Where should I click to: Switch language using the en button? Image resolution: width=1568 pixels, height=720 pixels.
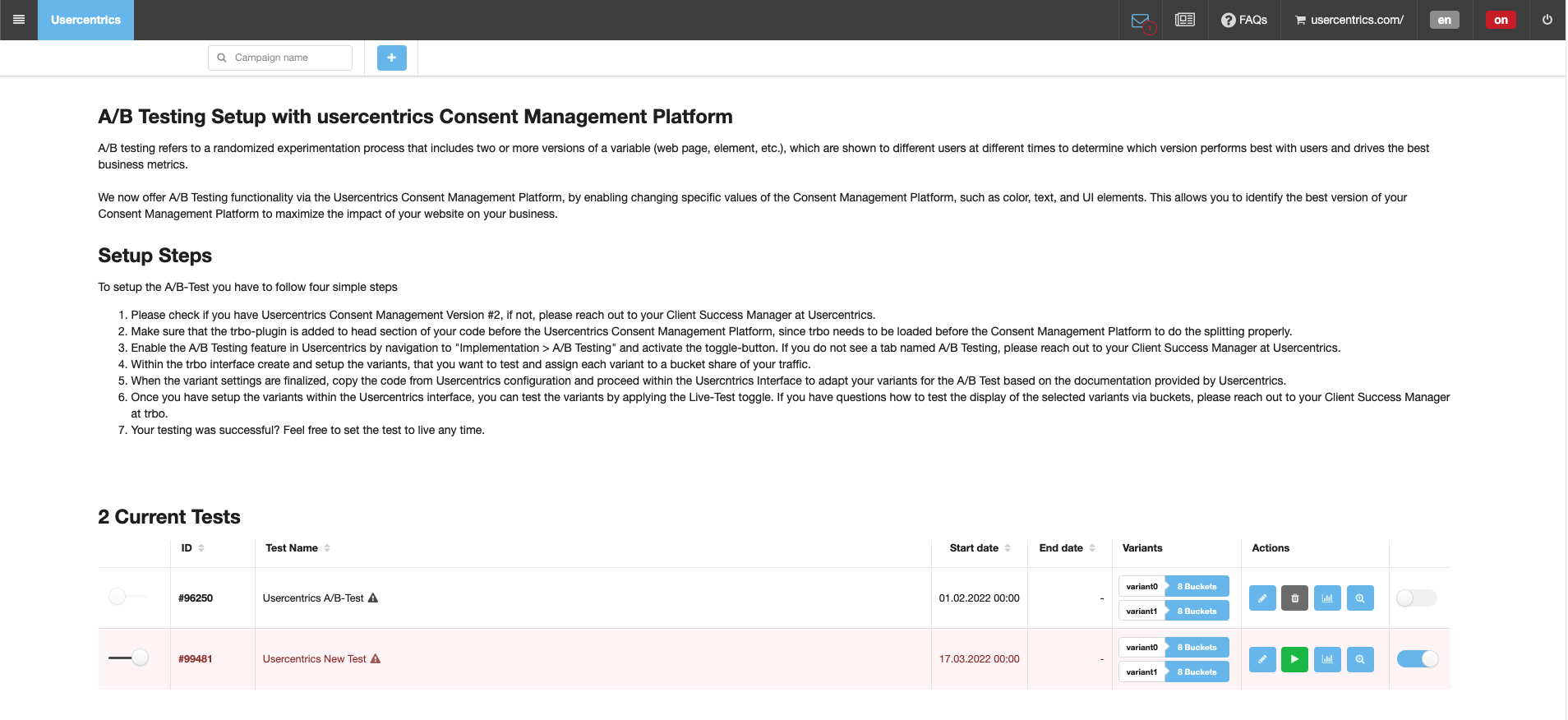[x=1445, y=20]
